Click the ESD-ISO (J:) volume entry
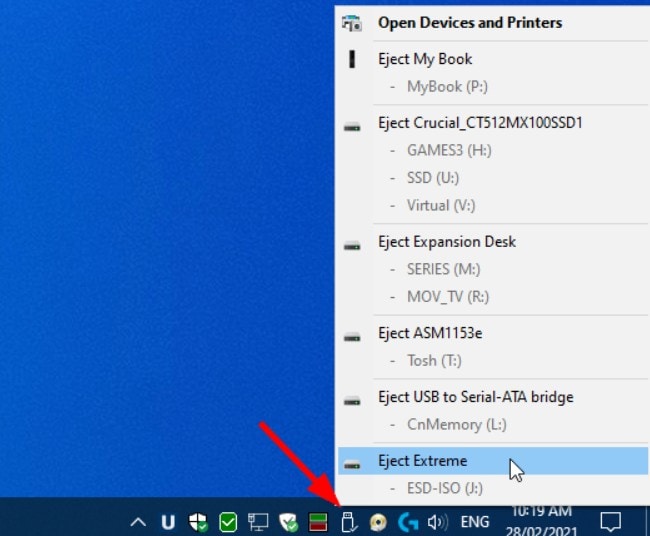Image resolution: width=650 pixels, height=536 pixels. tap(445, 488)
